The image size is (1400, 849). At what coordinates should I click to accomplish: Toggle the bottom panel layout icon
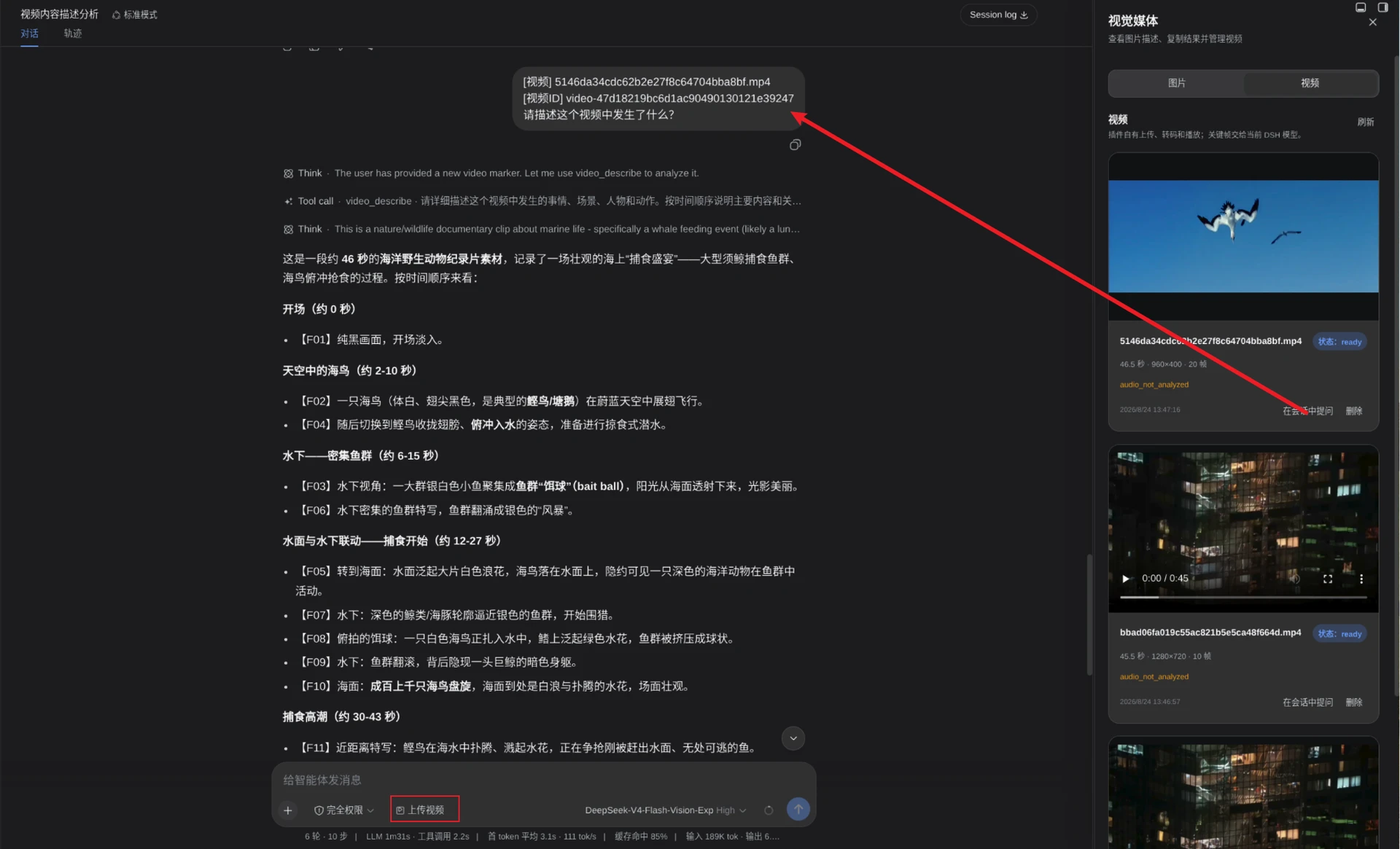pos(1361,7)
